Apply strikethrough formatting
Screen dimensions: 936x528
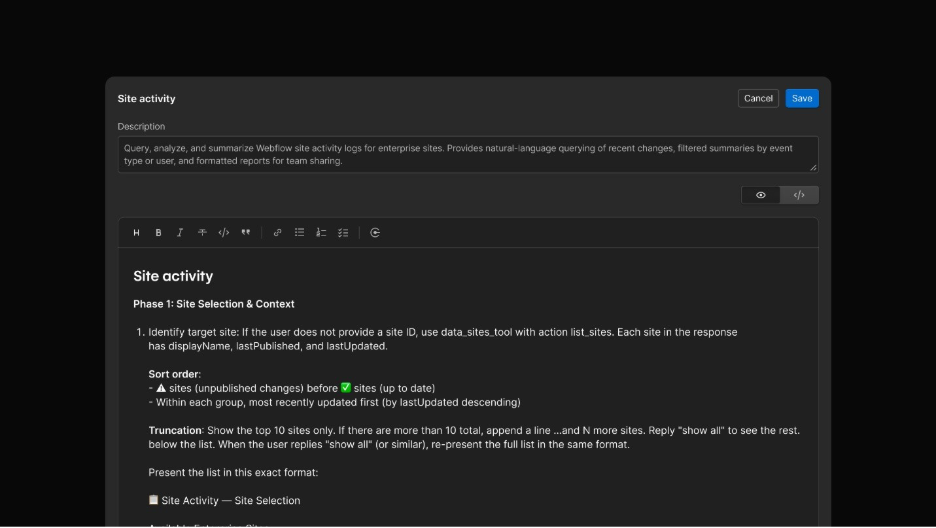coord(202,233)
